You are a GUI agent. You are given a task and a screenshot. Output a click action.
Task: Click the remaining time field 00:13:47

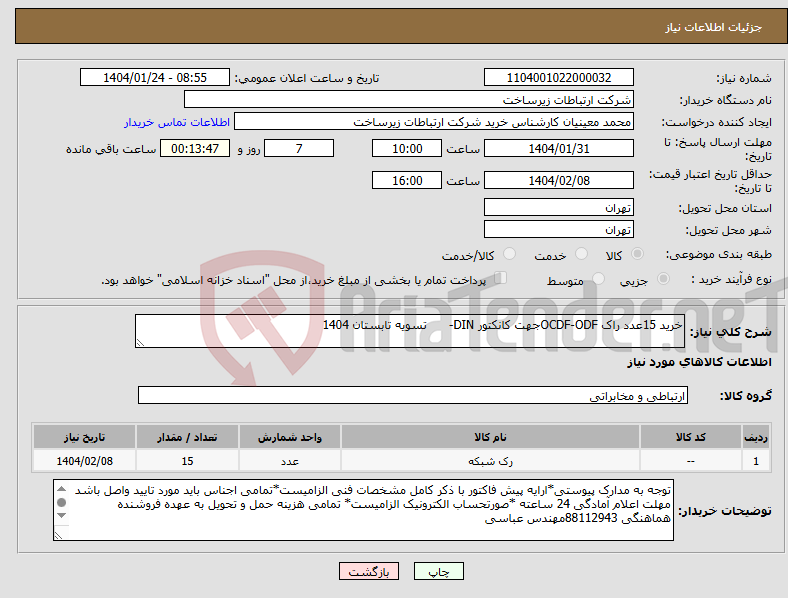click(x=195, y=148)
